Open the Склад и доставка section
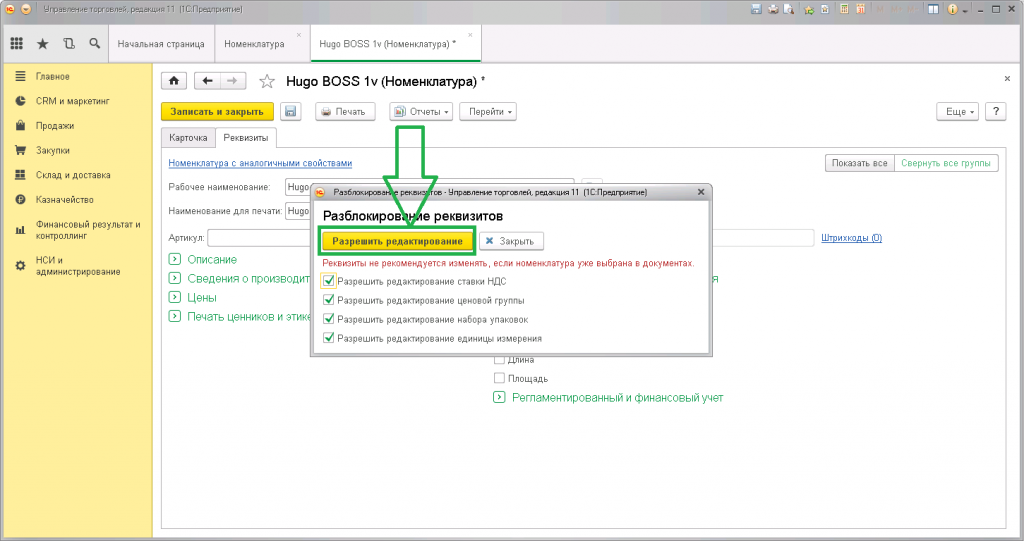Image resolution: width=1024 pixels, height=541 pixels. 73,175
